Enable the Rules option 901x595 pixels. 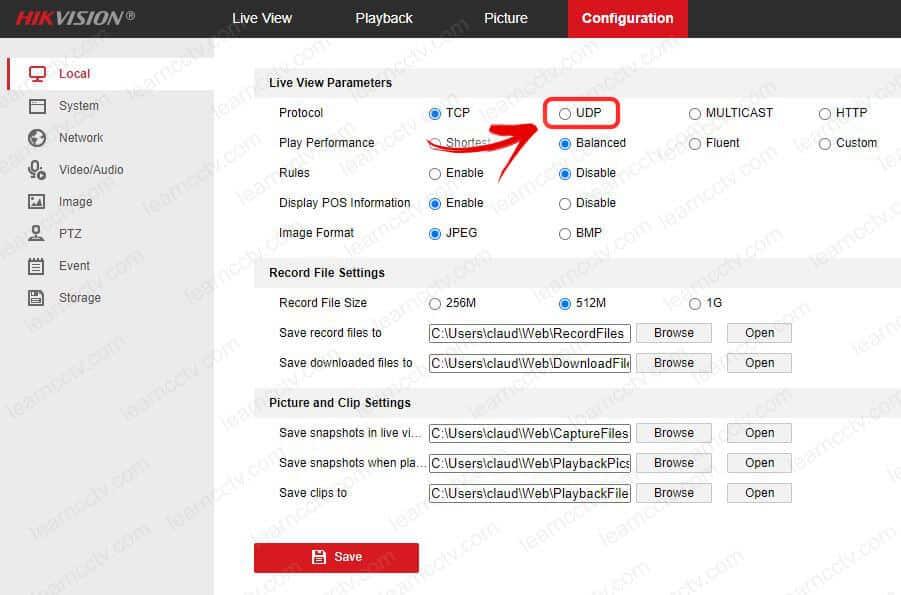435,173
